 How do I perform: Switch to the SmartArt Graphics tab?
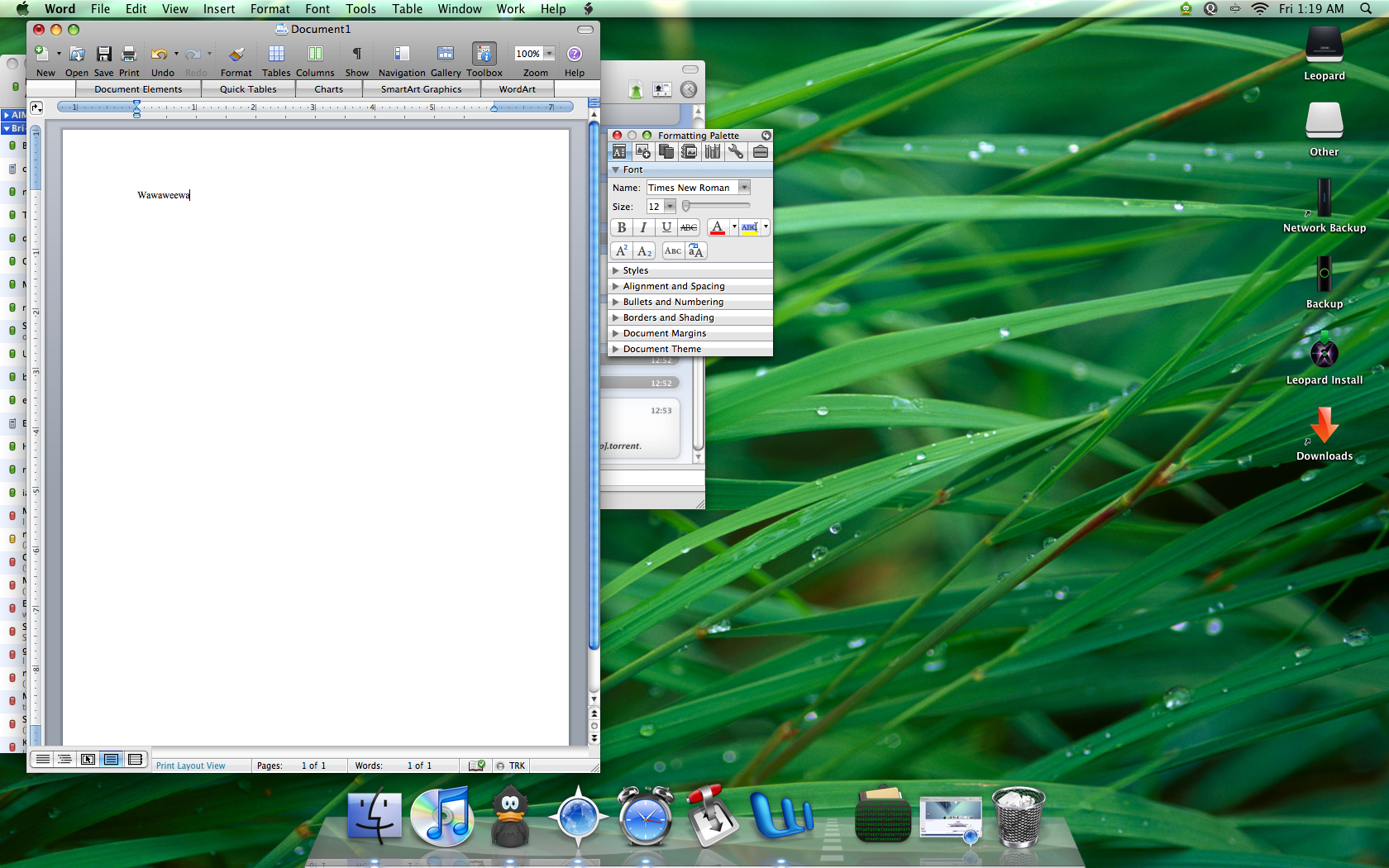421,89
